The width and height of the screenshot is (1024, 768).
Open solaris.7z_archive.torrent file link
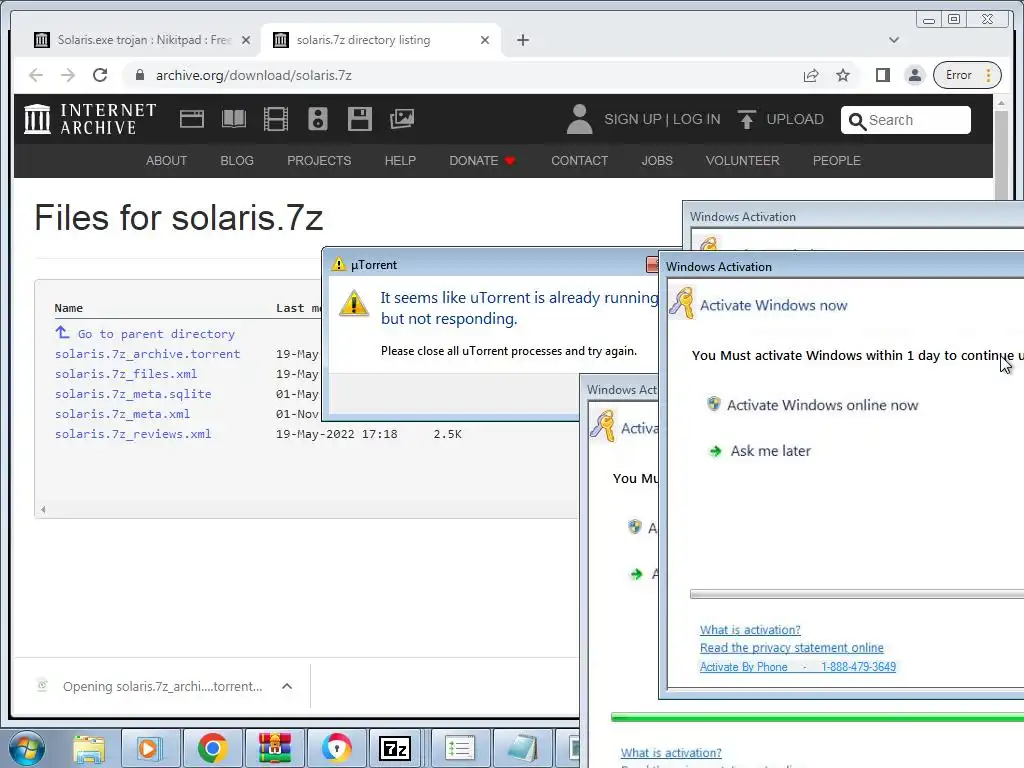click(x=148, y=354)
